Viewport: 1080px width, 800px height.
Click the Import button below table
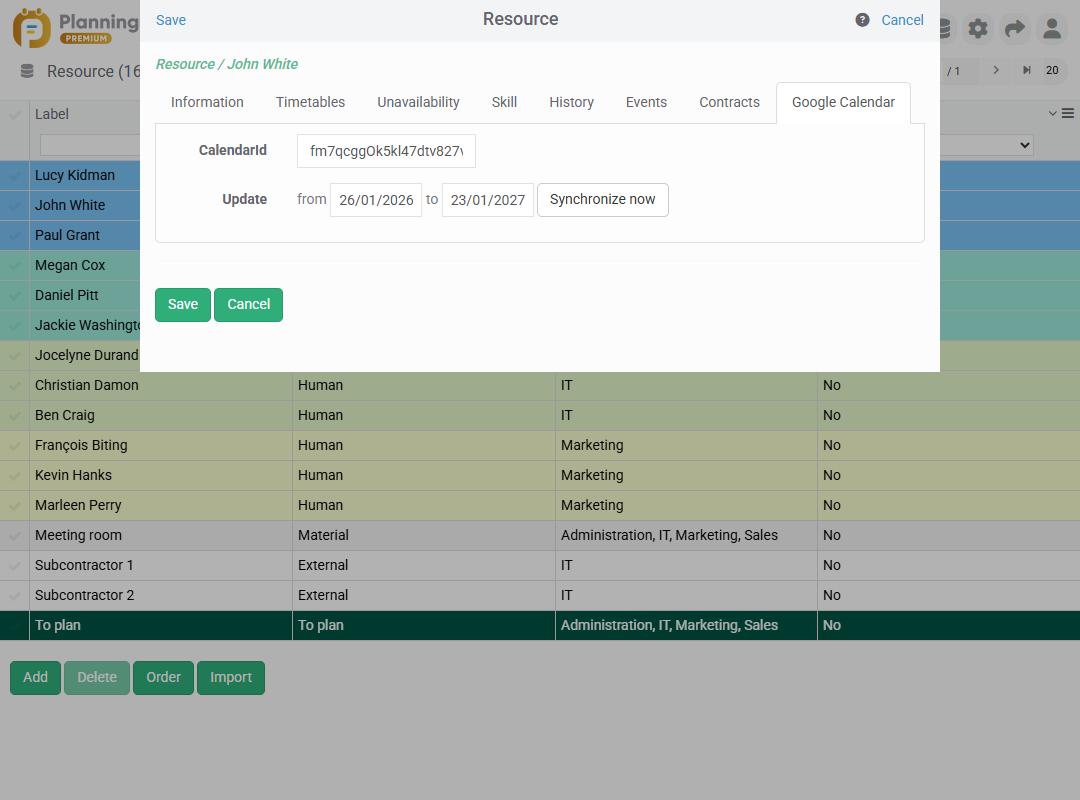click(x=231, y=677)
